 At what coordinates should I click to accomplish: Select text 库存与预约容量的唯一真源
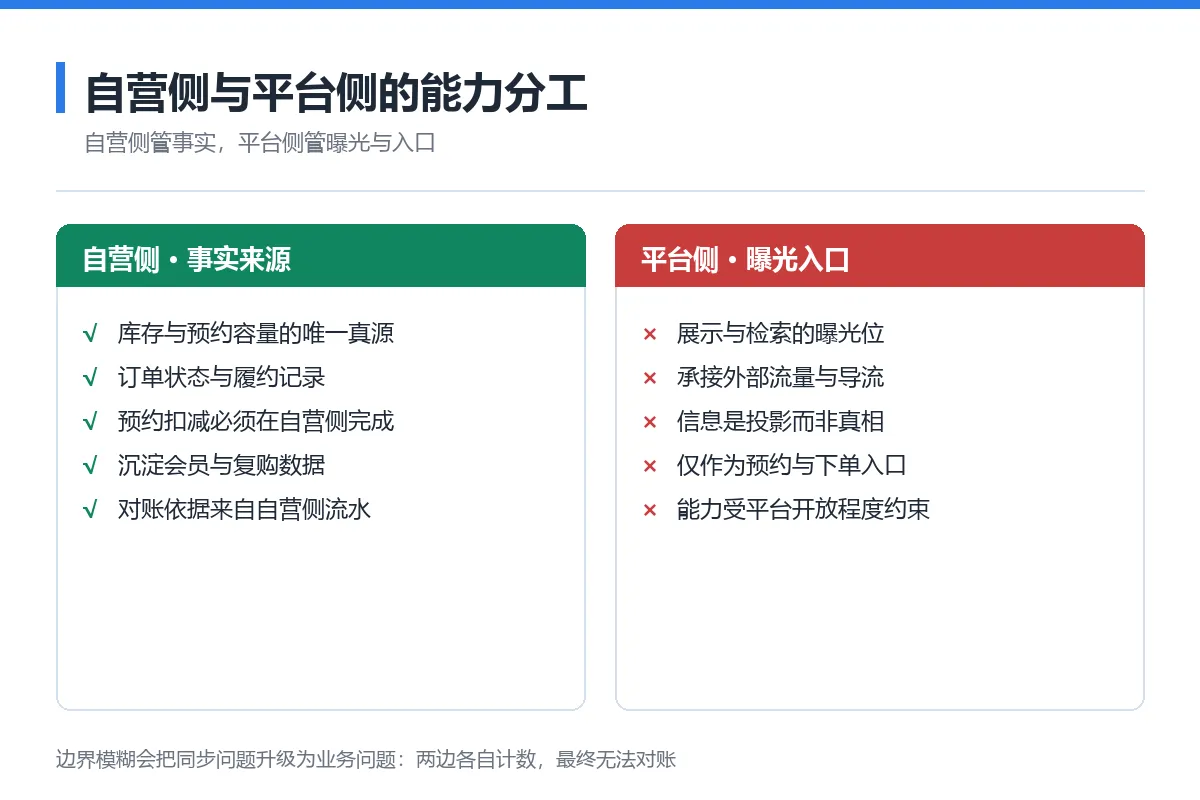click(256, 334)
